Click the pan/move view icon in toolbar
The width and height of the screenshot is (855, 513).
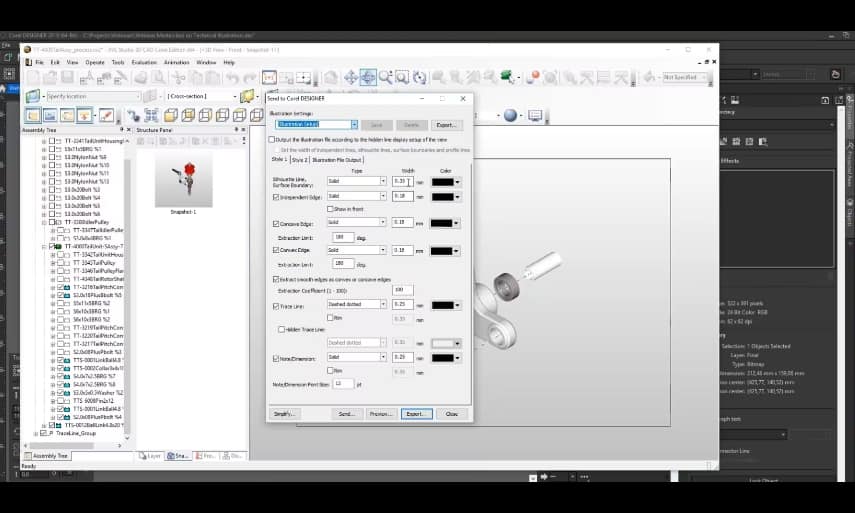(x=351, y=77)
